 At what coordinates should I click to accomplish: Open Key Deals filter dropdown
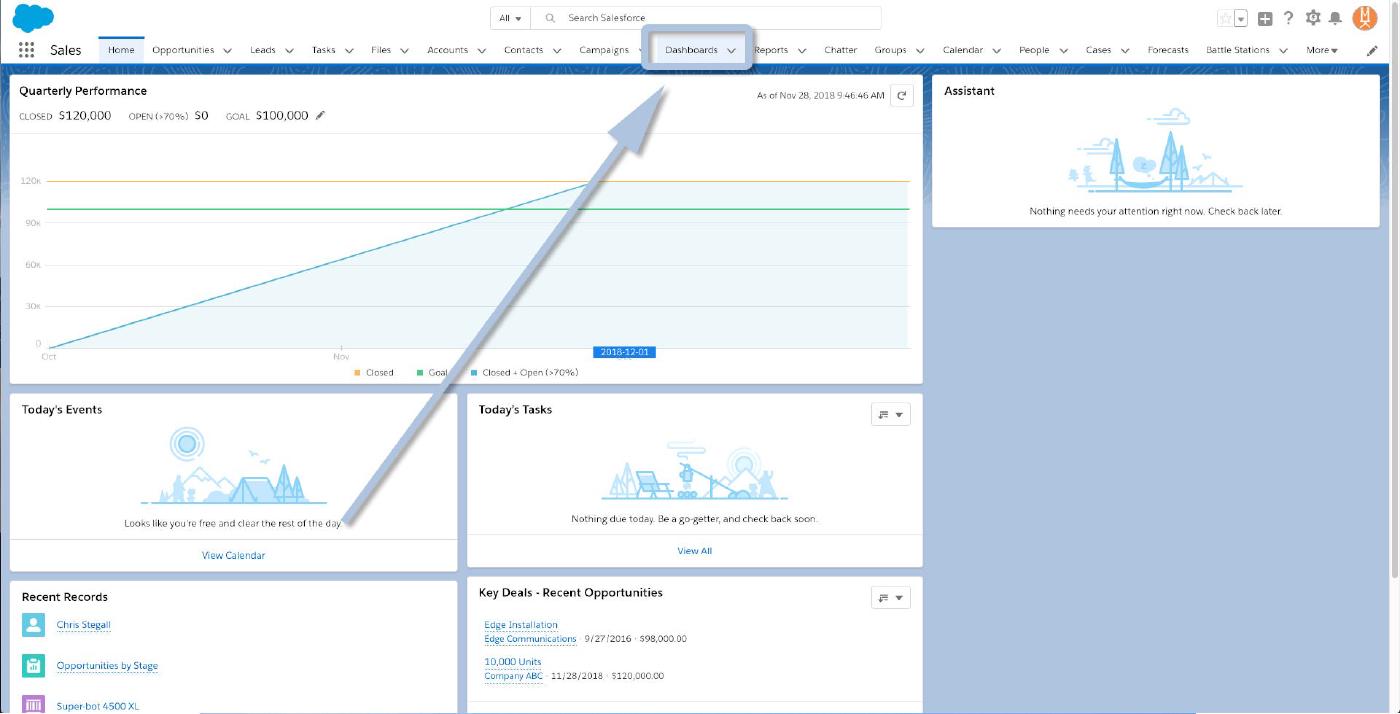pos(890,598)
